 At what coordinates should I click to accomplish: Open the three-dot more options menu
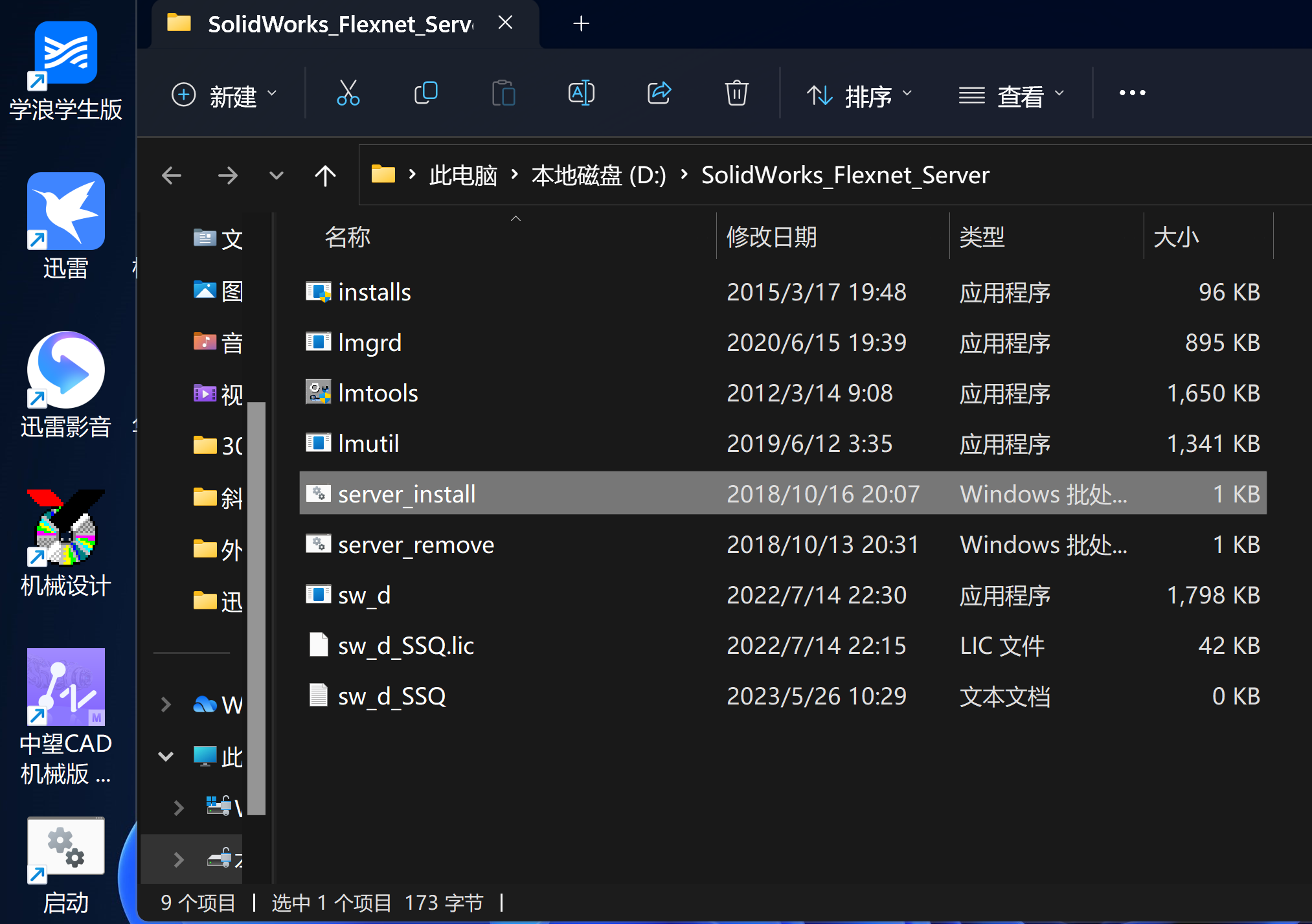click(1132, 93)
